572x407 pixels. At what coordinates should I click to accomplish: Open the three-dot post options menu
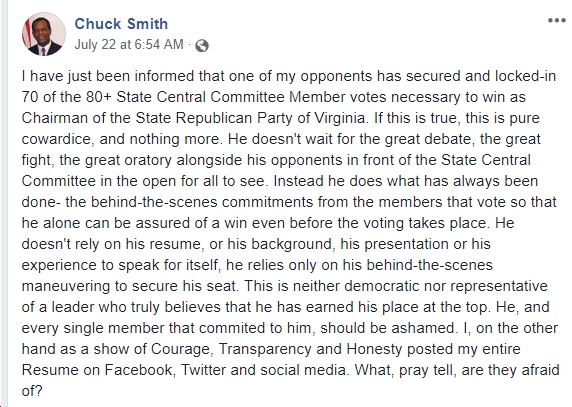557,20
